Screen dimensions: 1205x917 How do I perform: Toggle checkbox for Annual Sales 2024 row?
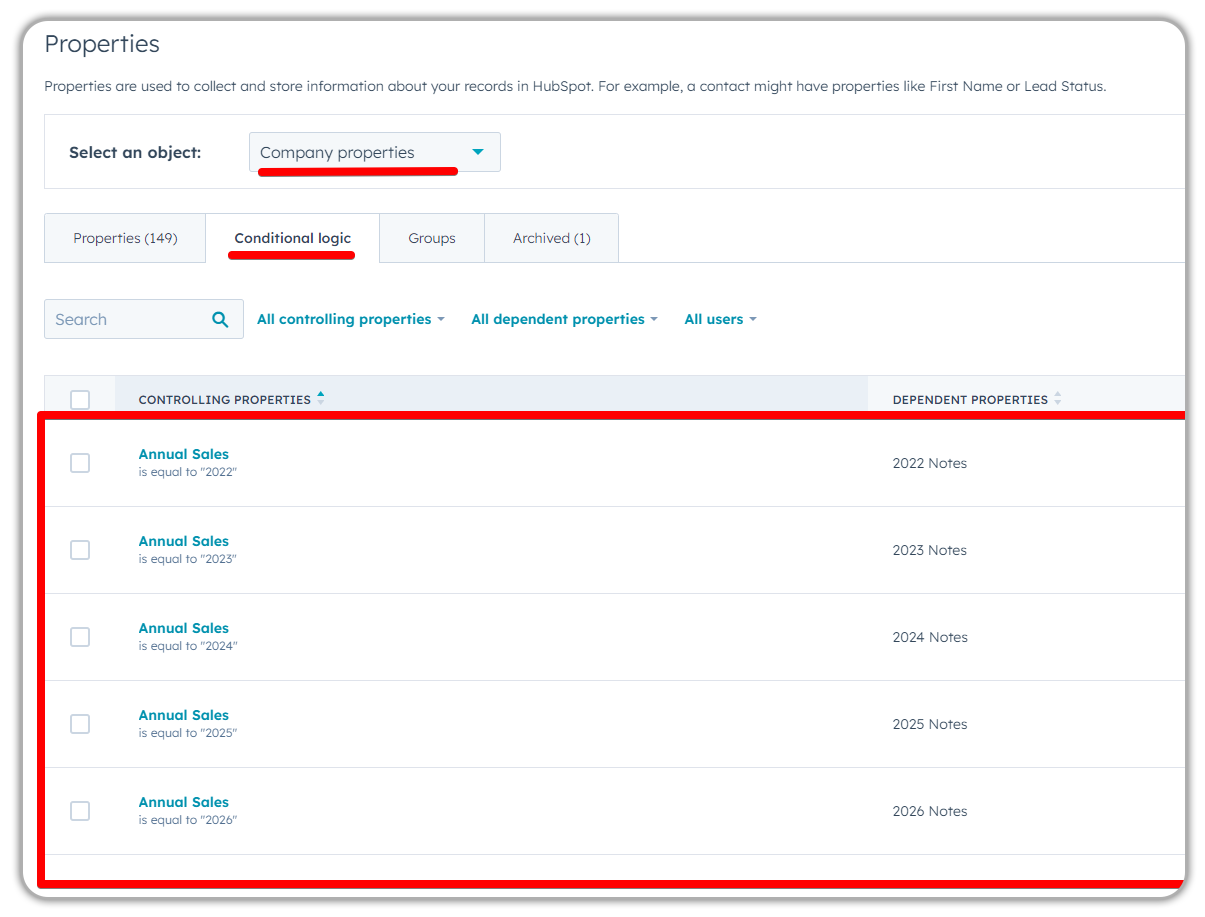(x=80, y=637)
